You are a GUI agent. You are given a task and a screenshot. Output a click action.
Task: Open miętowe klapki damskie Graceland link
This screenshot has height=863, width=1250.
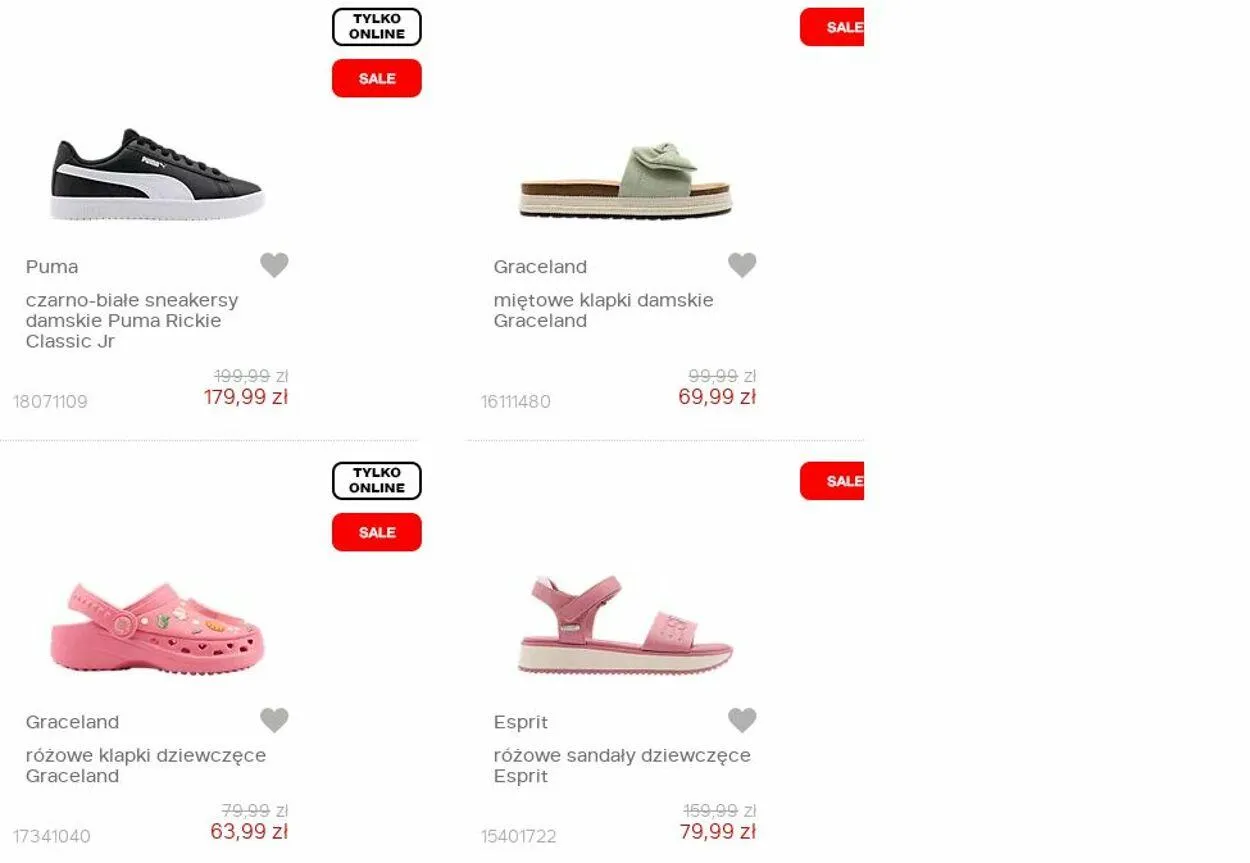(603, 310)
